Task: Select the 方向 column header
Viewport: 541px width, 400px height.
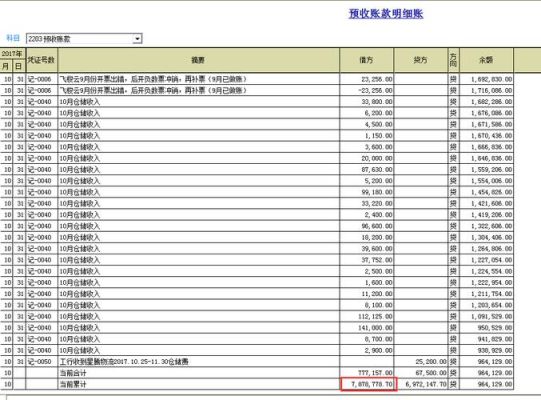Action: 453,60
